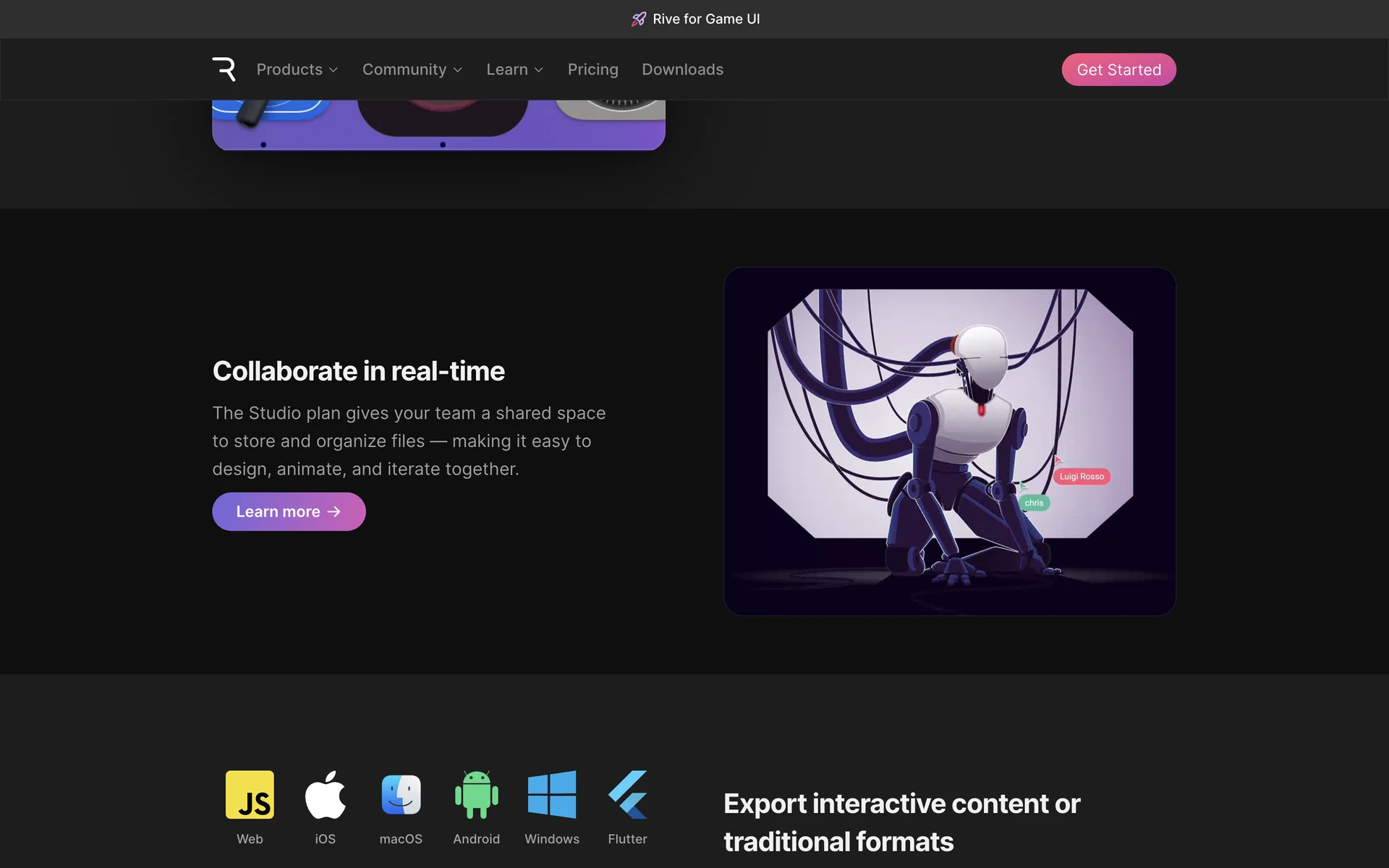Open the Rive for Game UI banner link
The width and height of the screenshot is (1389, 868).
pyautogui.click(x=705, y=20)
